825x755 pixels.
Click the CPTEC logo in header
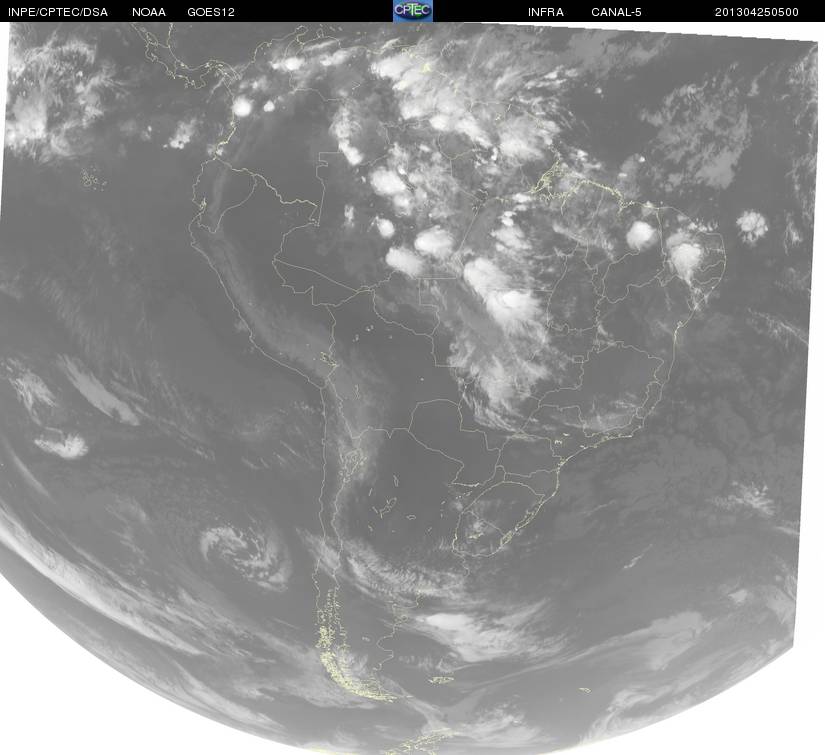point(413,11)
